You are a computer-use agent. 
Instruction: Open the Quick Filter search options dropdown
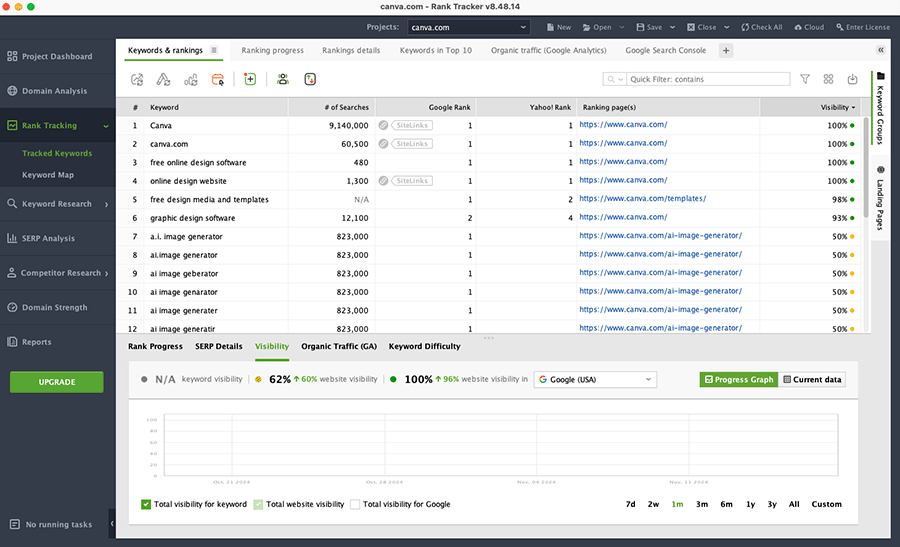tap(614, 79)
